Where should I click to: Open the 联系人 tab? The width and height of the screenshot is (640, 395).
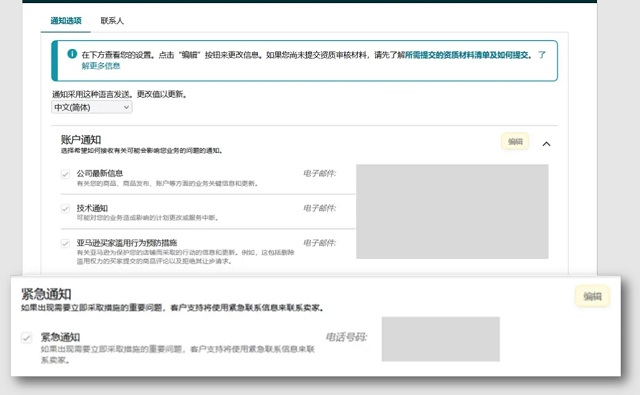(112, 20)
